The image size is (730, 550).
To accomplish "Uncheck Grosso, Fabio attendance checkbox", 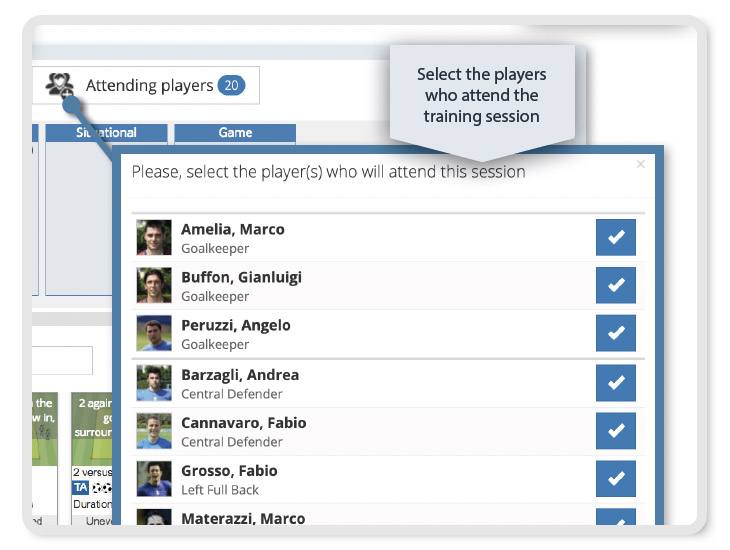I will (x=615, y=479).
